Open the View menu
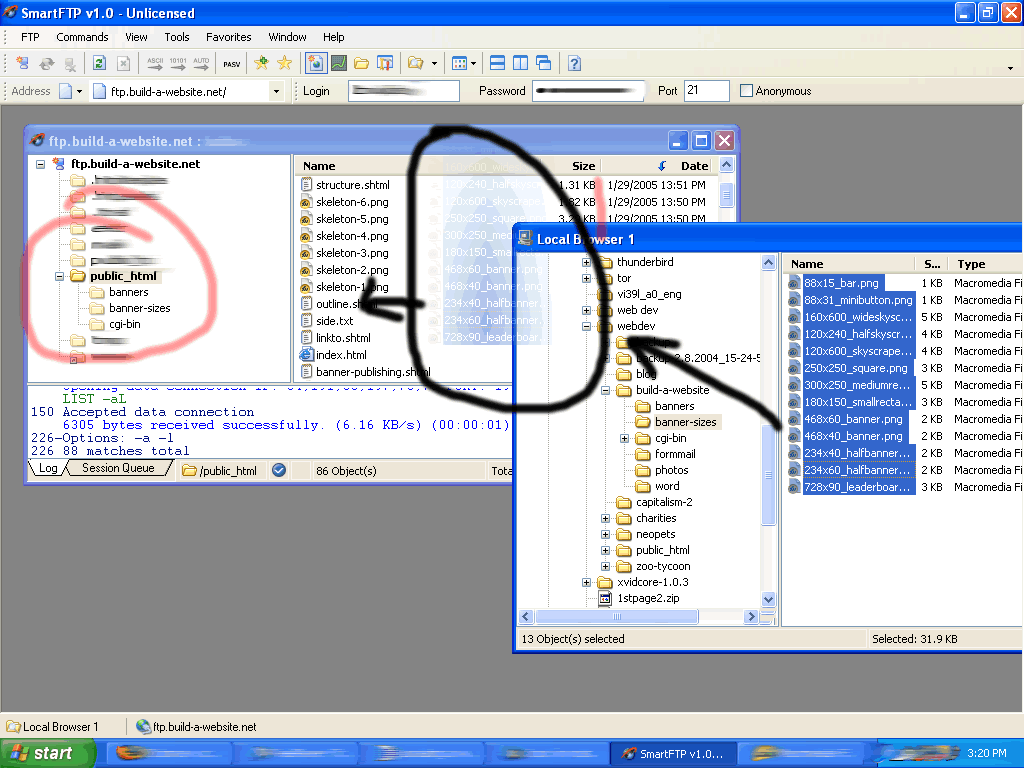This screenshot has width=1024, height=768. (x=136, y=37)
